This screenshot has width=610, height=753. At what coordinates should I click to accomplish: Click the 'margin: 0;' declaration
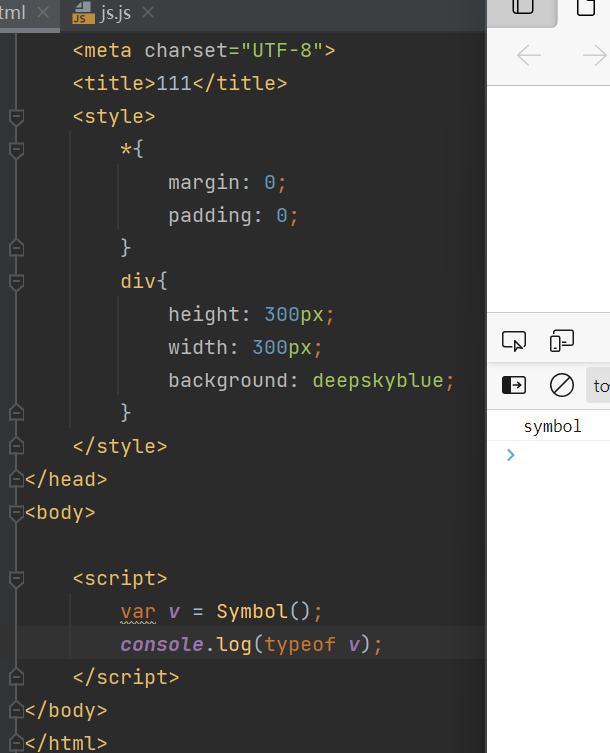pyautogui.click(x=227, y=183)
